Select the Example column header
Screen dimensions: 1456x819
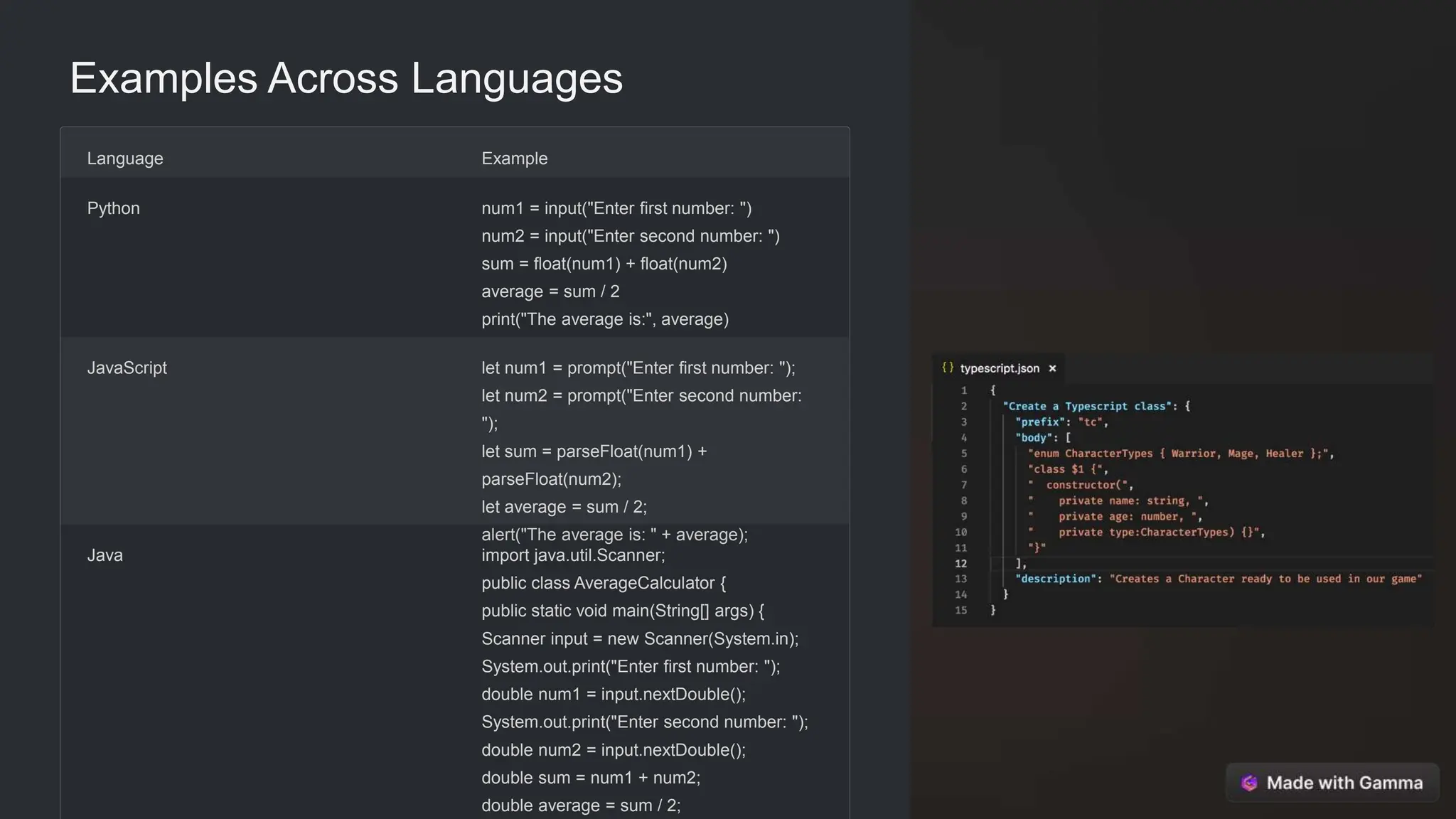tap(514, 159)
